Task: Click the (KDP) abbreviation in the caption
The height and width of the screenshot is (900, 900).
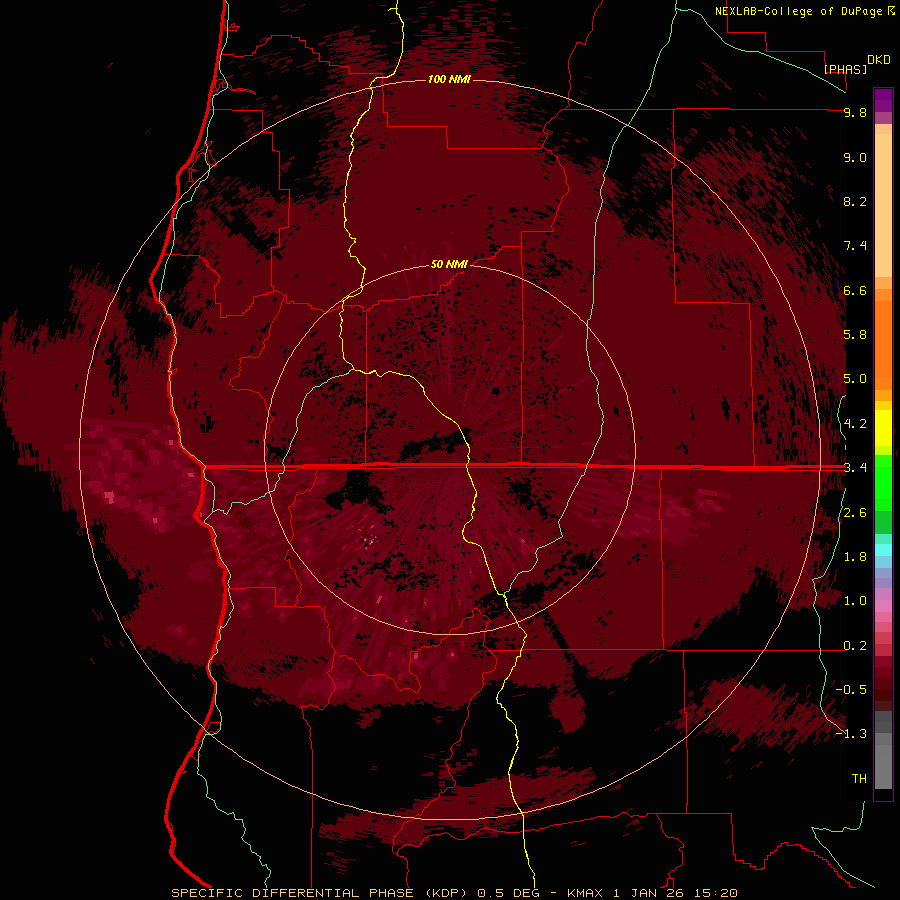Action: pos(448,893)
